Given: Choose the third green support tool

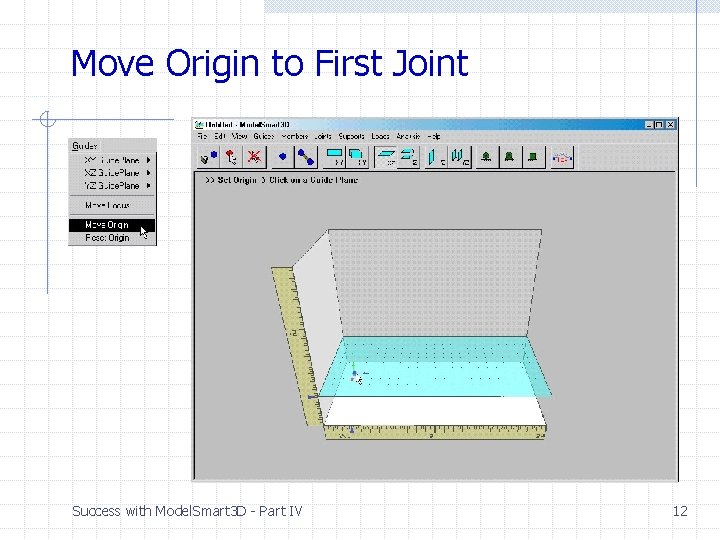Looking at the screenshot, I should pyautogui.click(x=533, y=157).
